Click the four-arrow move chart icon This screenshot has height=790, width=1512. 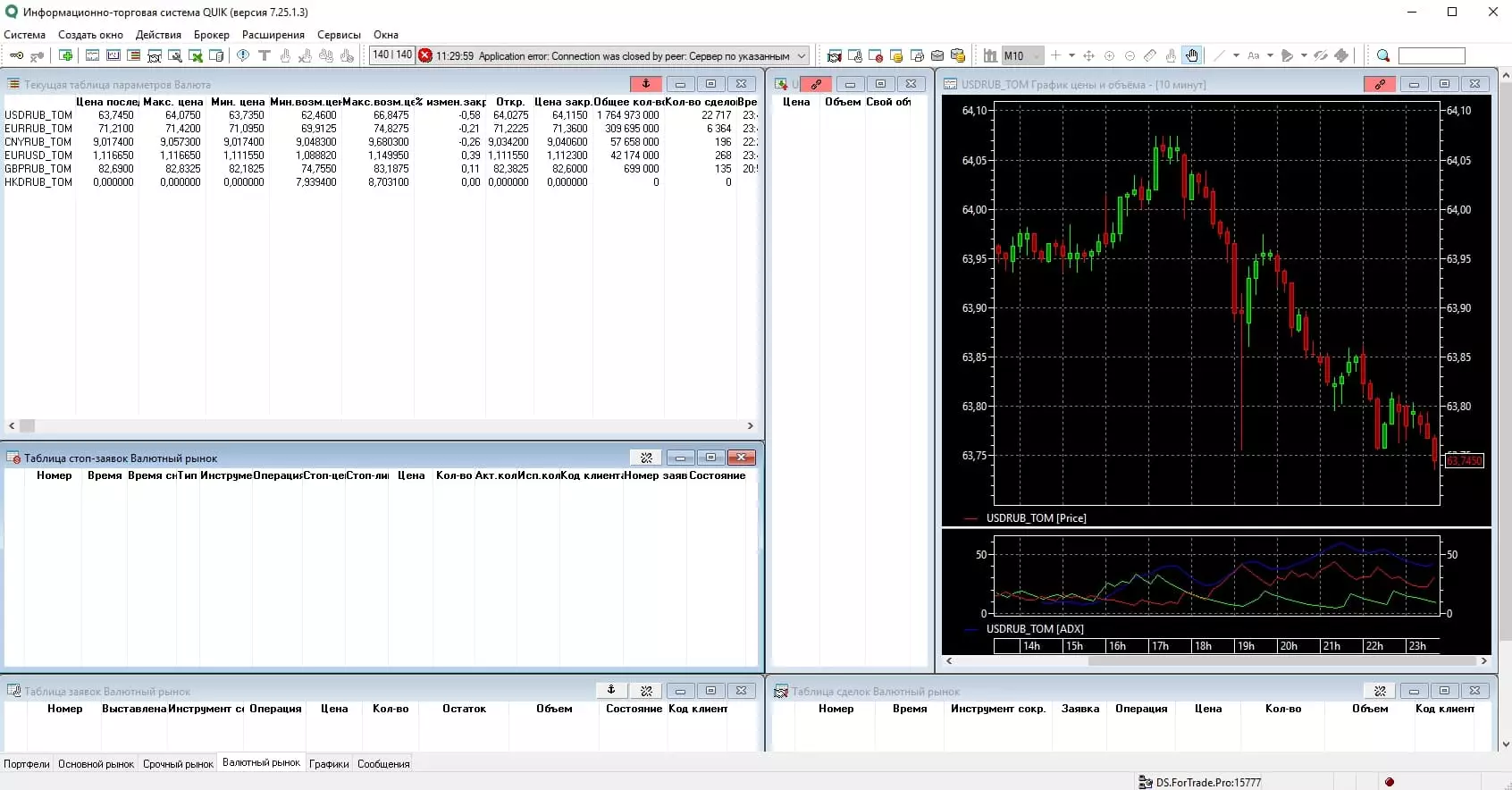pyautogui.click(x=1088, y=55)
